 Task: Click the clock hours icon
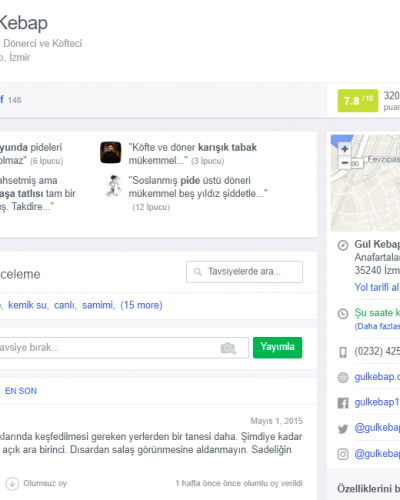[x=343, y=314]
